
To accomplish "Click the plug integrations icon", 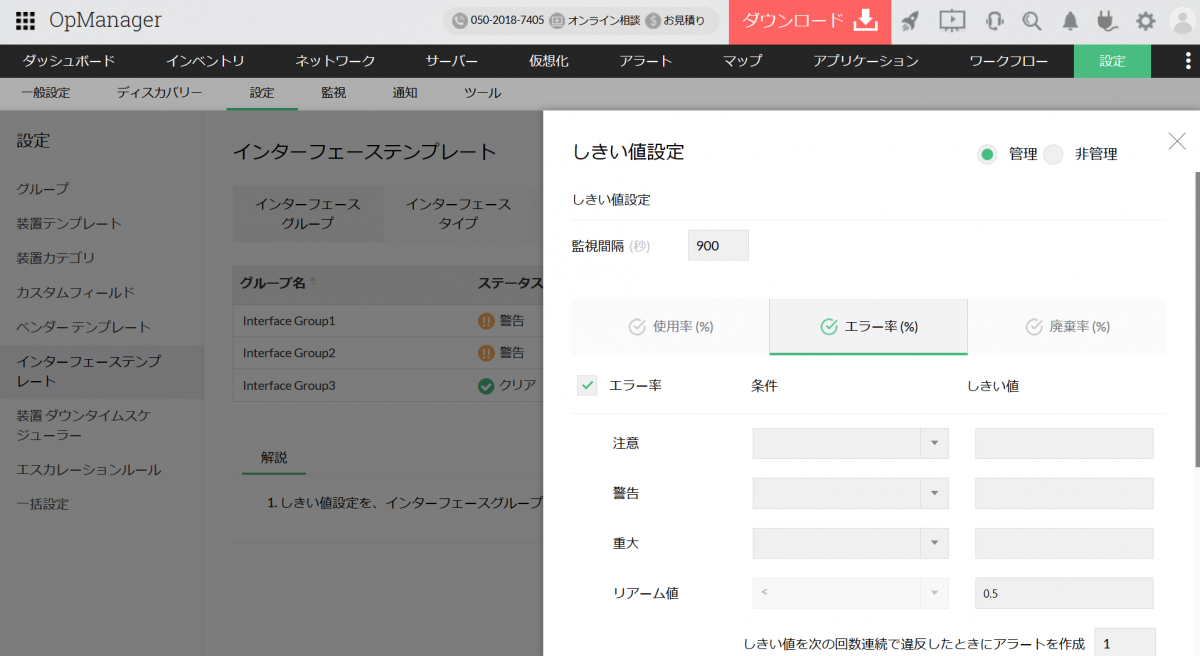I will coord(1106,21).
